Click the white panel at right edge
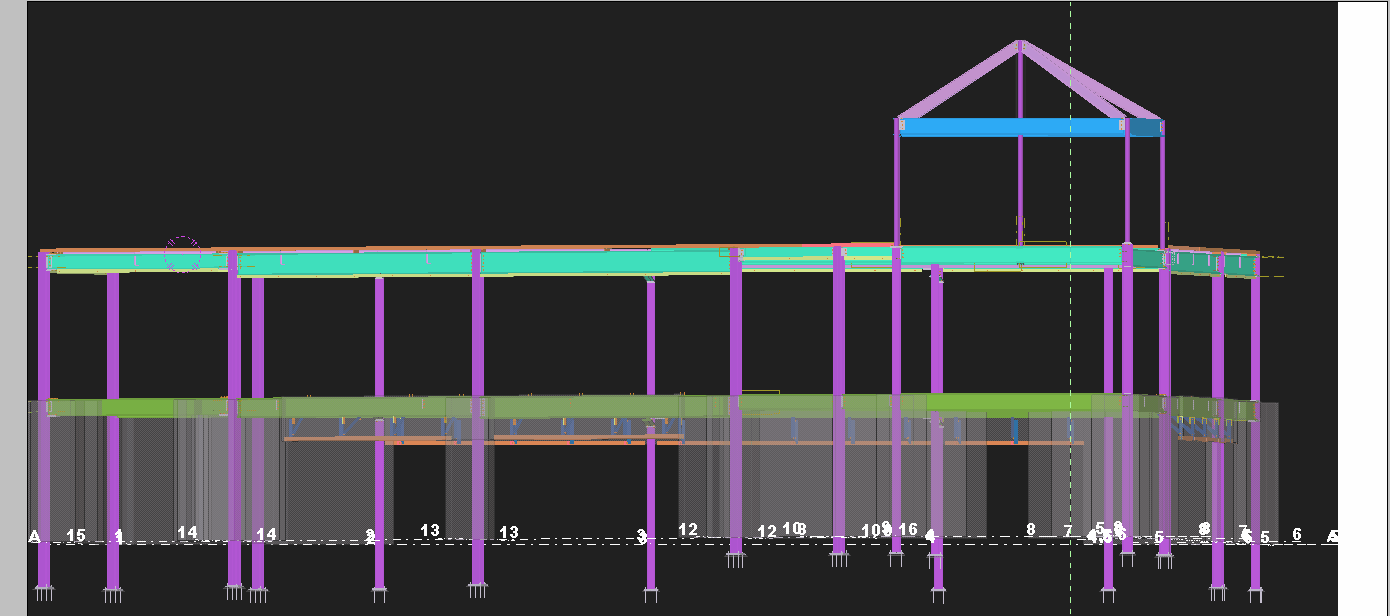1390x616 pixels. pos(1363,300)
